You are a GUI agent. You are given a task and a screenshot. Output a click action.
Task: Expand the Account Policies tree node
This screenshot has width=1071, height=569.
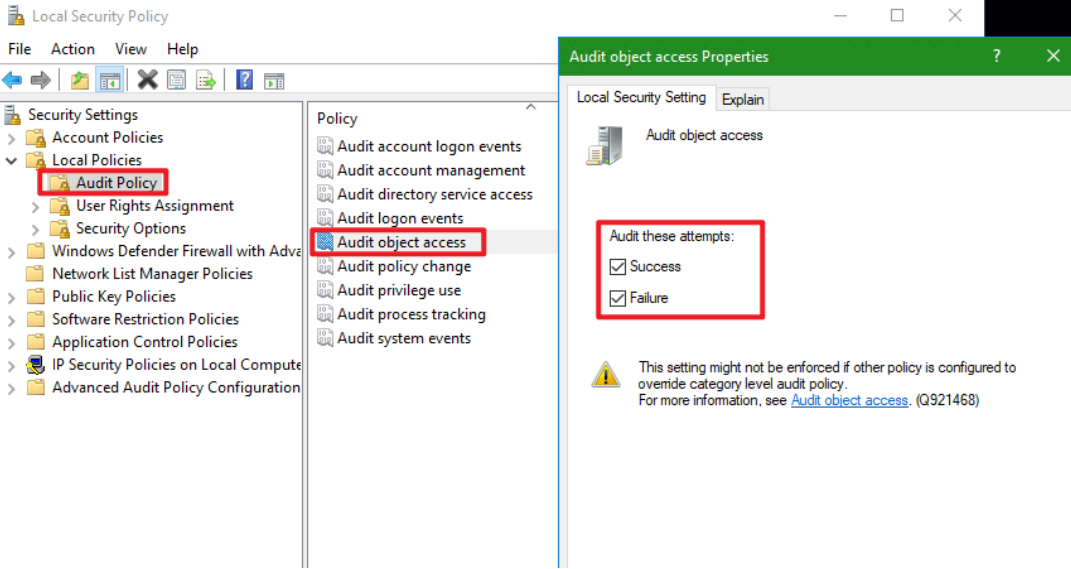pyautogui.click(x=12, y=138)
